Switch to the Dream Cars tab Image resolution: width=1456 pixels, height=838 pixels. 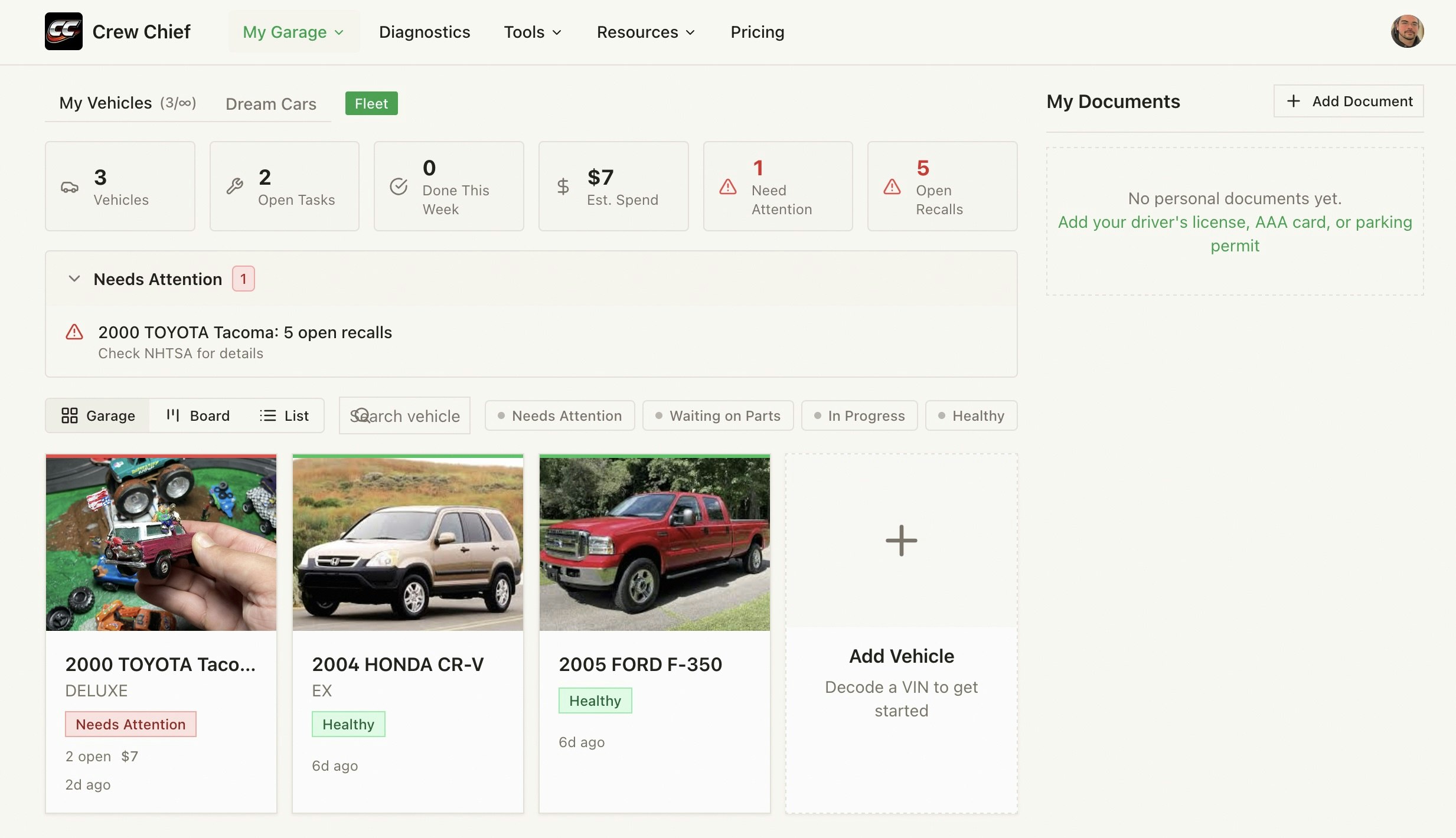[270, 104]
